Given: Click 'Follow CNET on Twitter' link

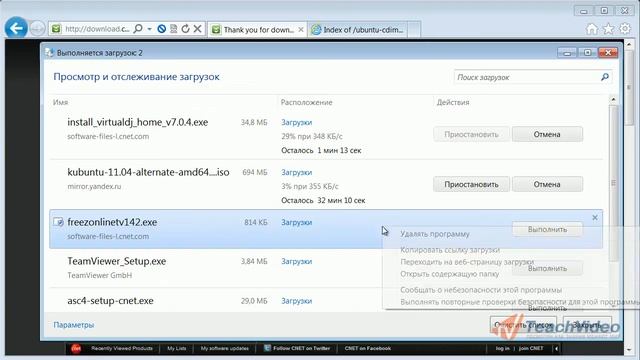Looking at the screenshot, I should [x=301, y=349].
